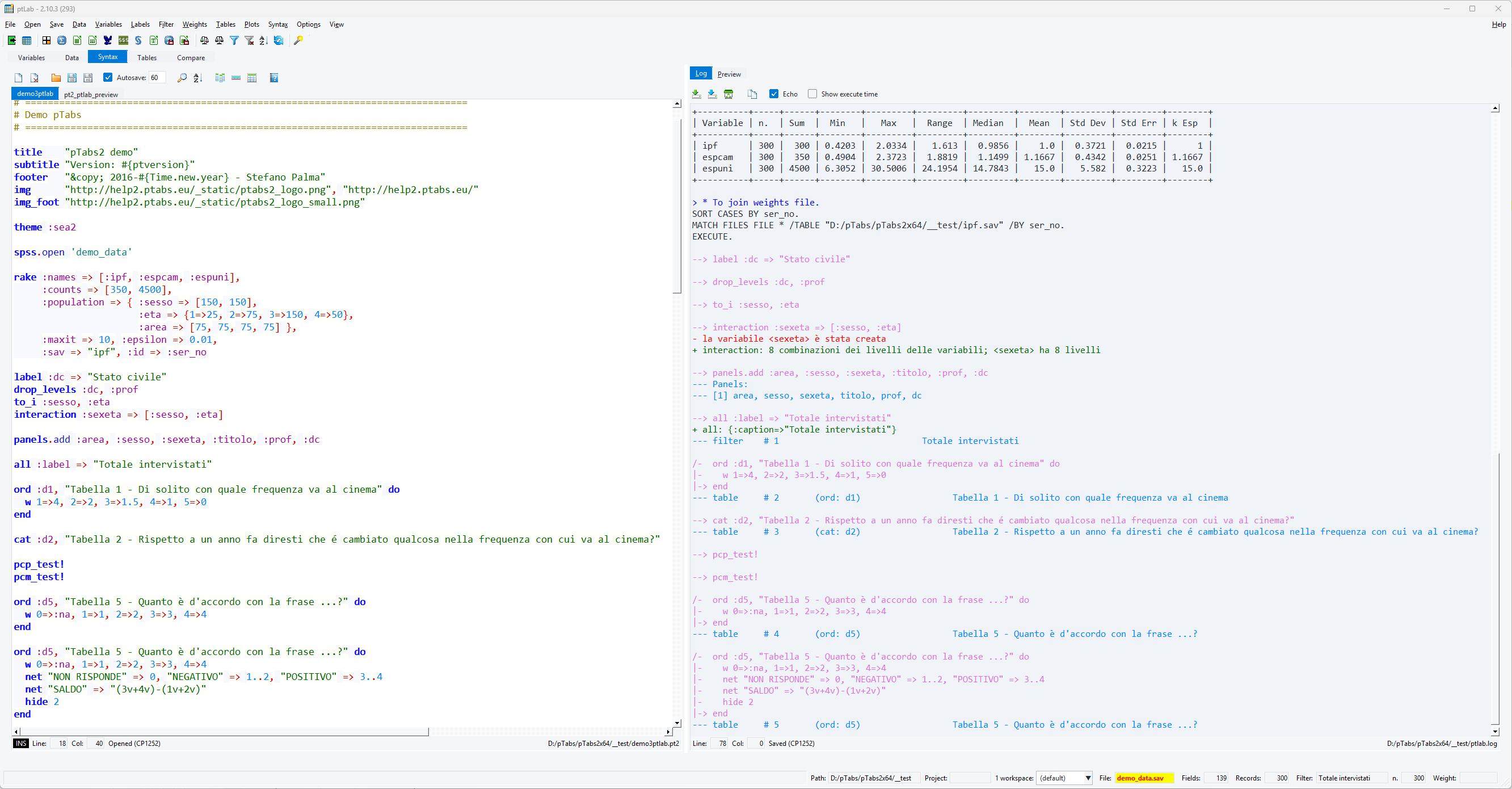Switch to the Compare tab
Screen dimensions: 1512x789
tap(191, 57)
